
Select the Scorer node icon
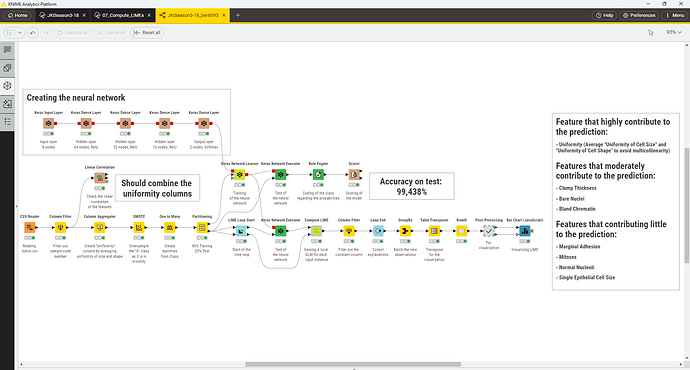click(354, 175)
